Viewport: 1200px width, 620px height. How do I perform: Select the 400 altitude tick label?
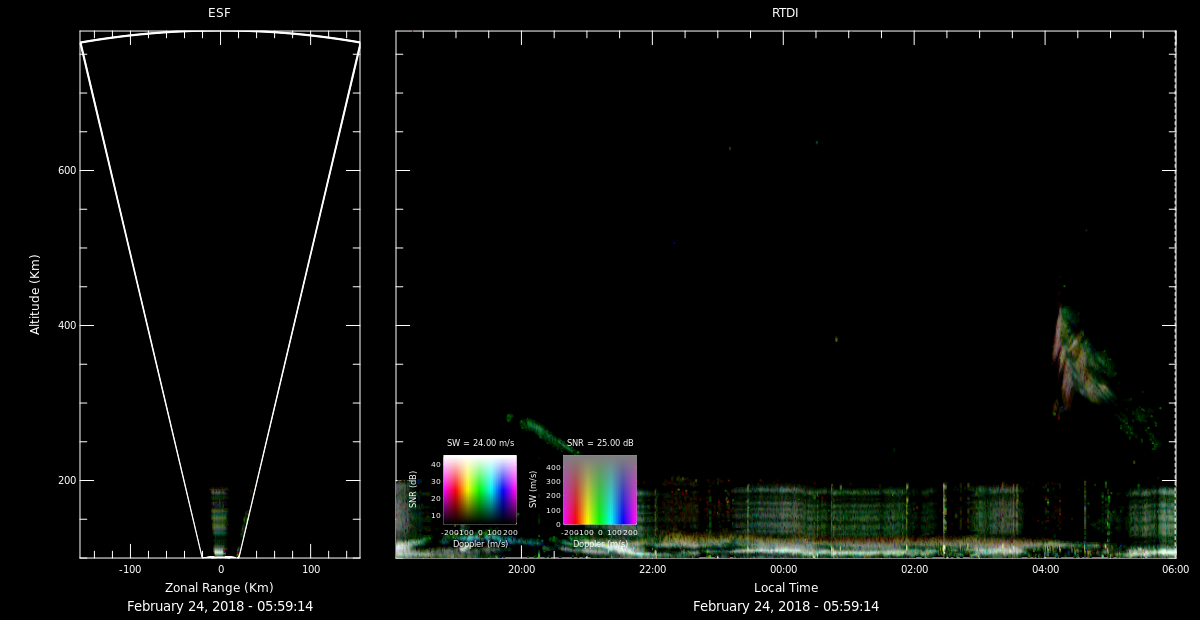click(67, 325)
